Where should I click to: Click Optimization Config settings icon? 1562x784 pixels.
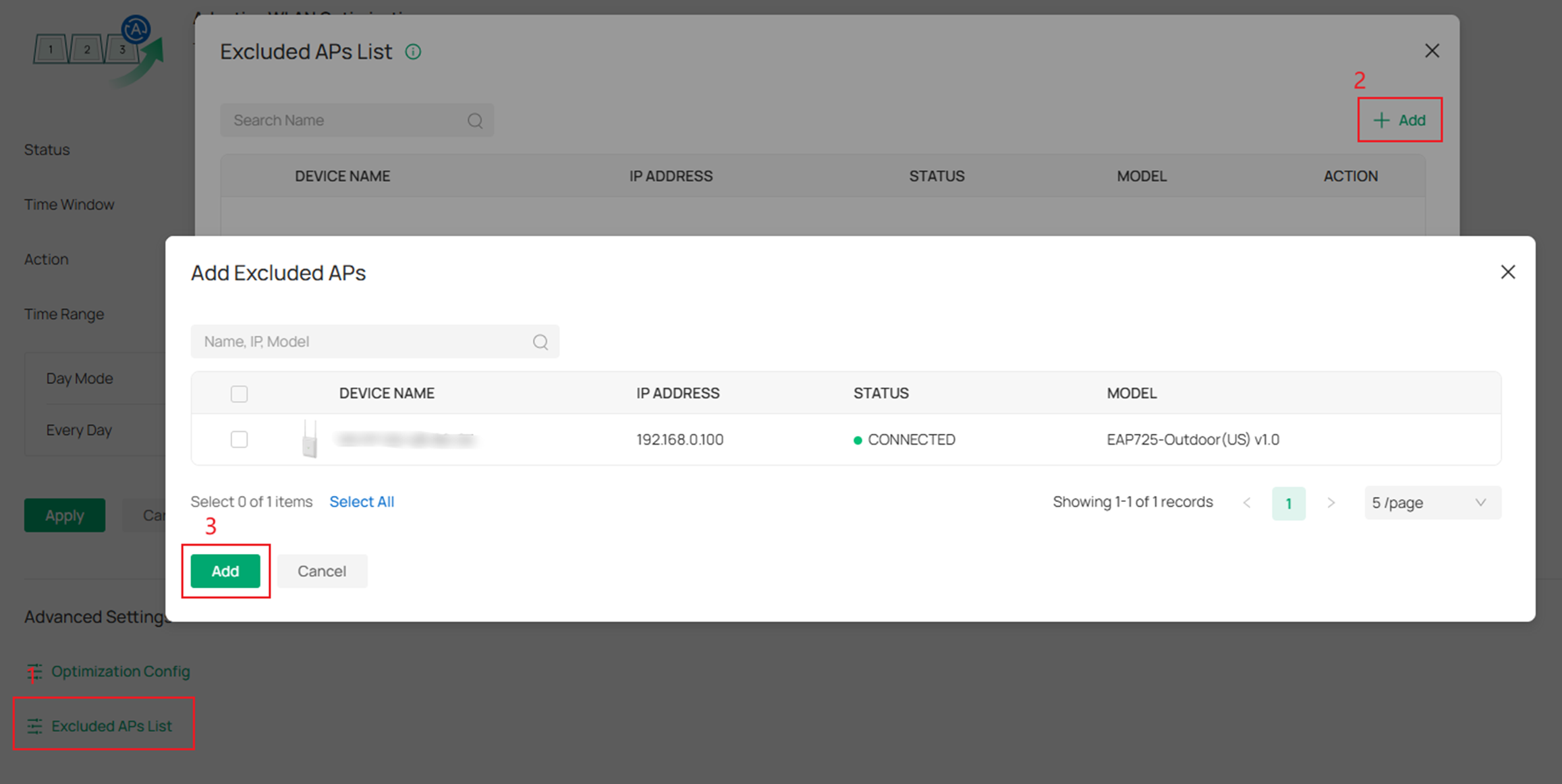point(34,671)
